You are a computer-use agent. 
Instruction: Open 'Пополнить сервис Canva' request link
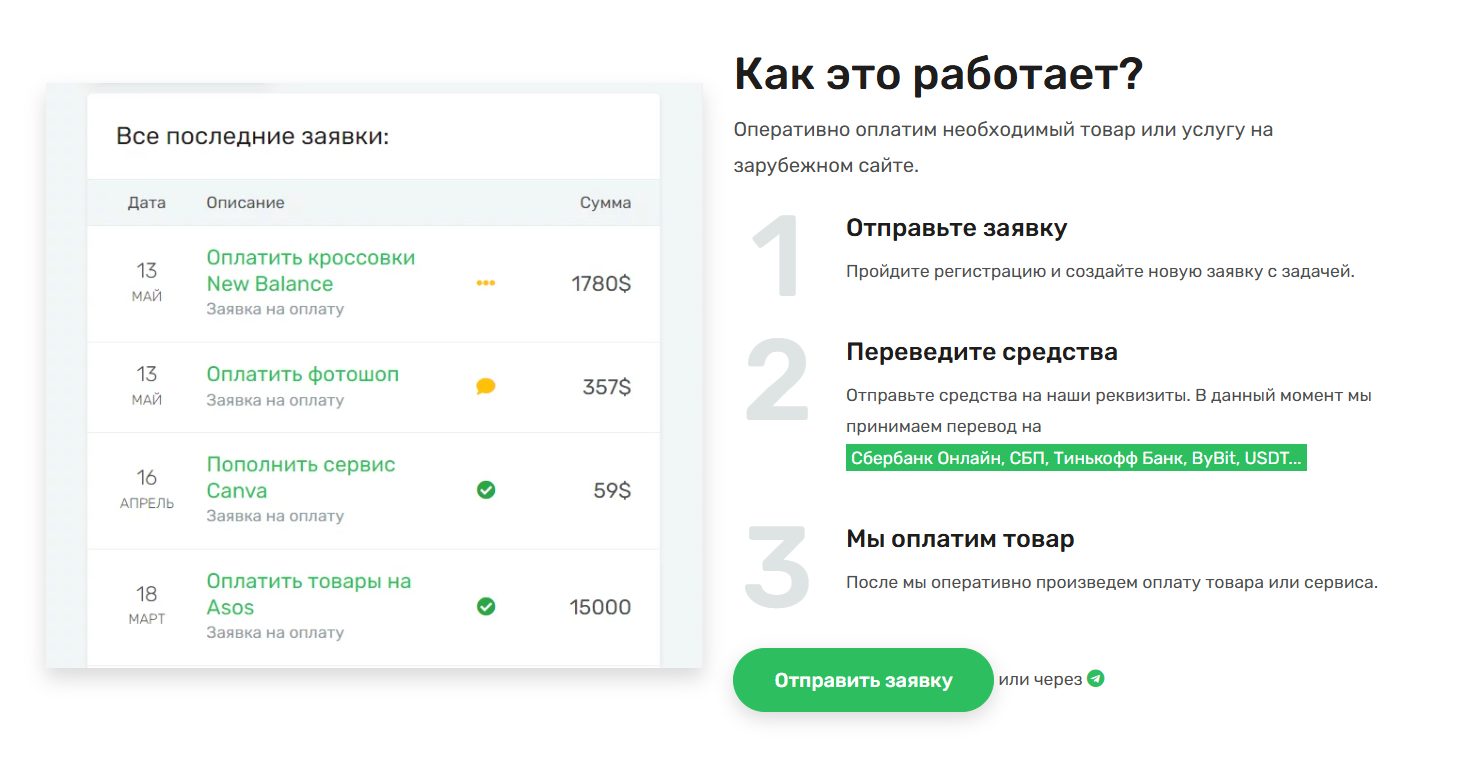300,477
